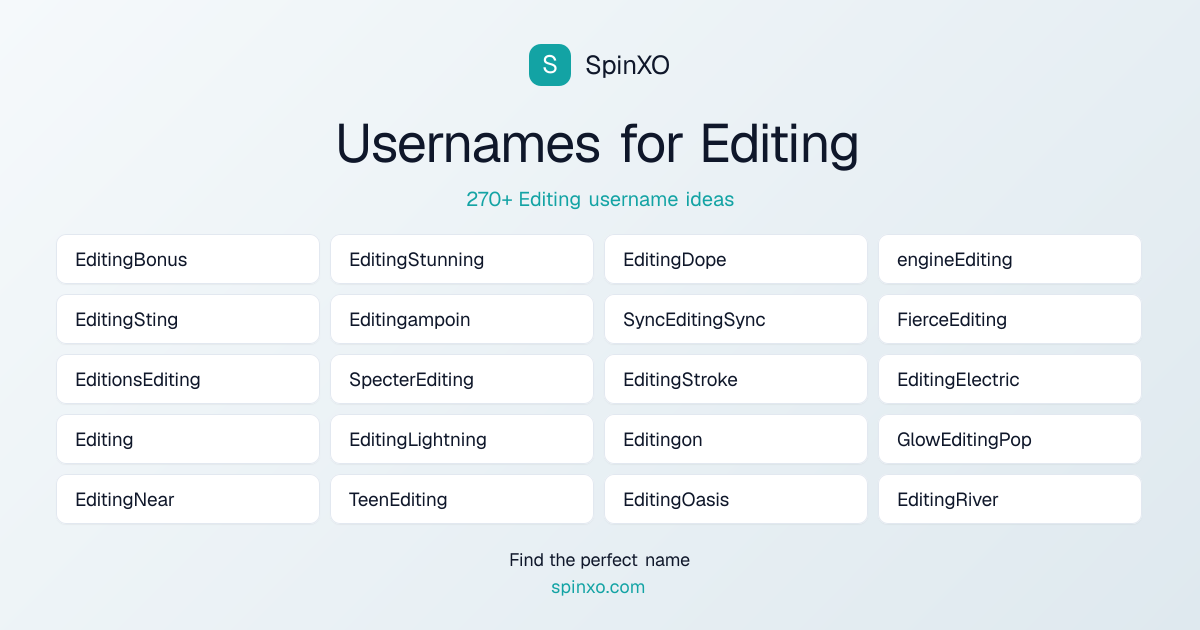Choose the Editingon username card
Viewport: 1200px width, 630px height.
[x=736, y=439]
